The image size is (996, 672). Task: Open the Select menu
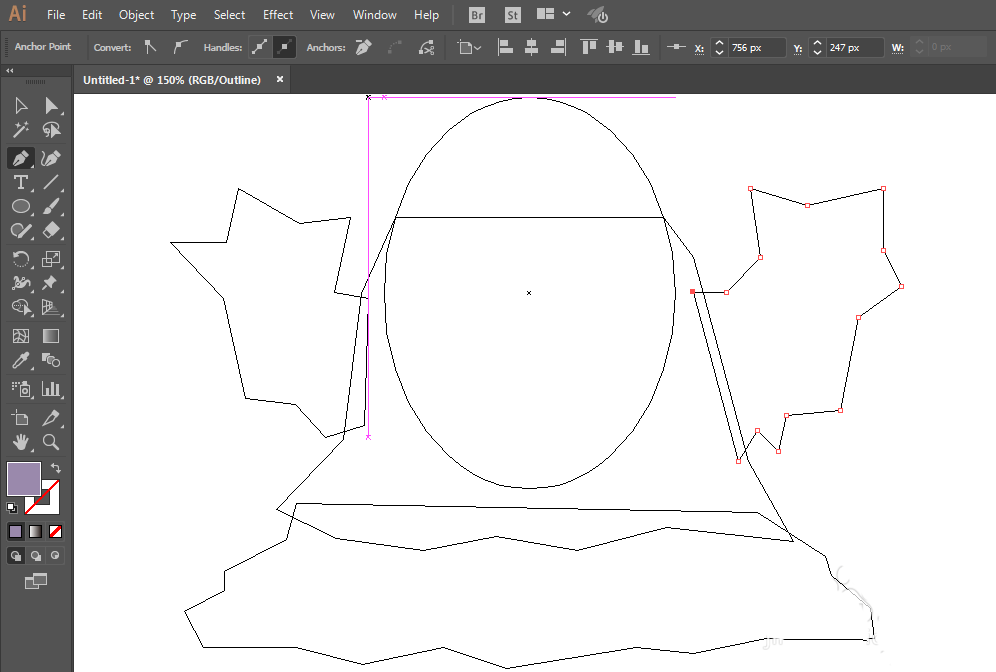click(229, 15)
